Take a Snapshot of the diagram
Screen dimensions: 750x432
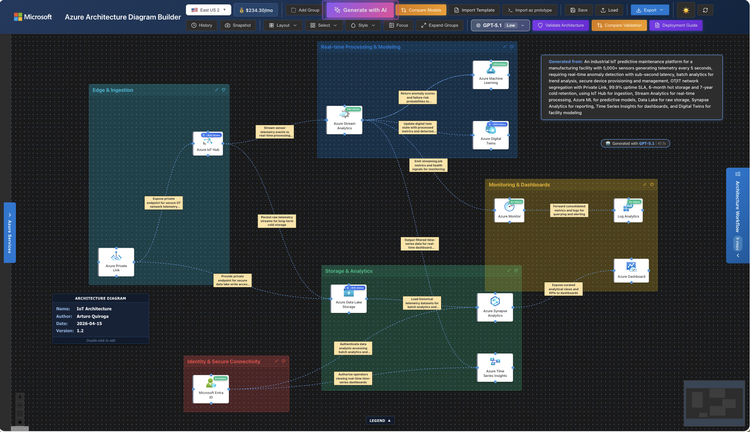tap(238, 25)
